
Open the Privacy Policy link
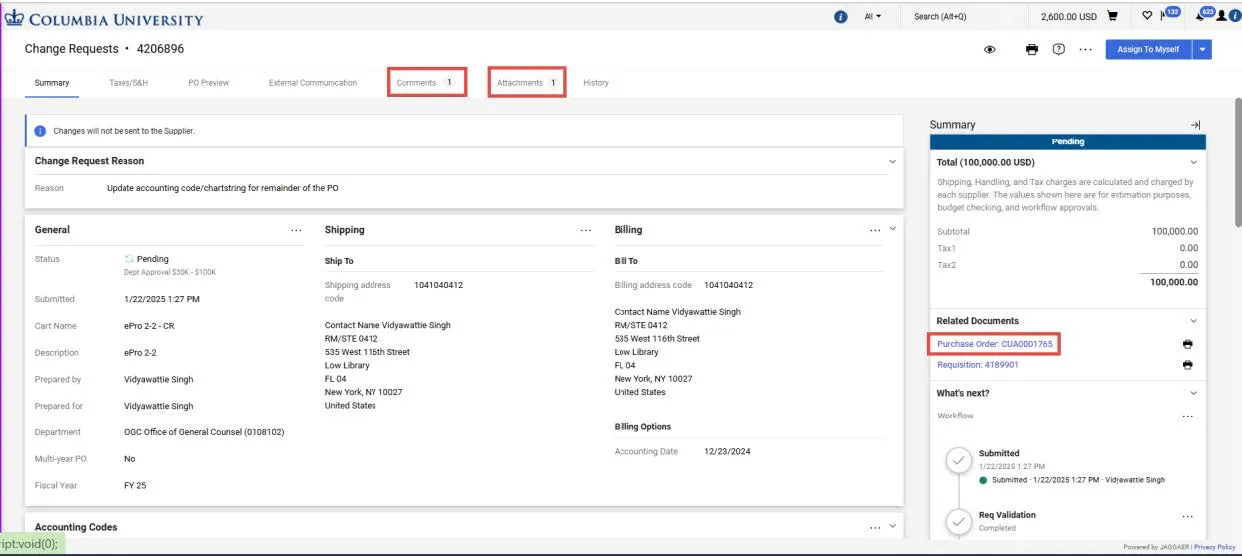point(1214,547)
